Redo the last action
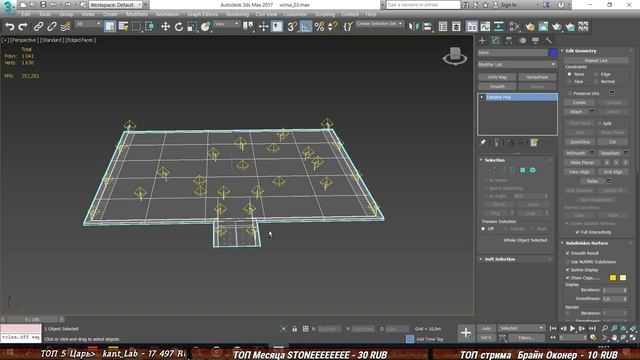This screenshot has width=640, height=360. [x=23, y=27]
